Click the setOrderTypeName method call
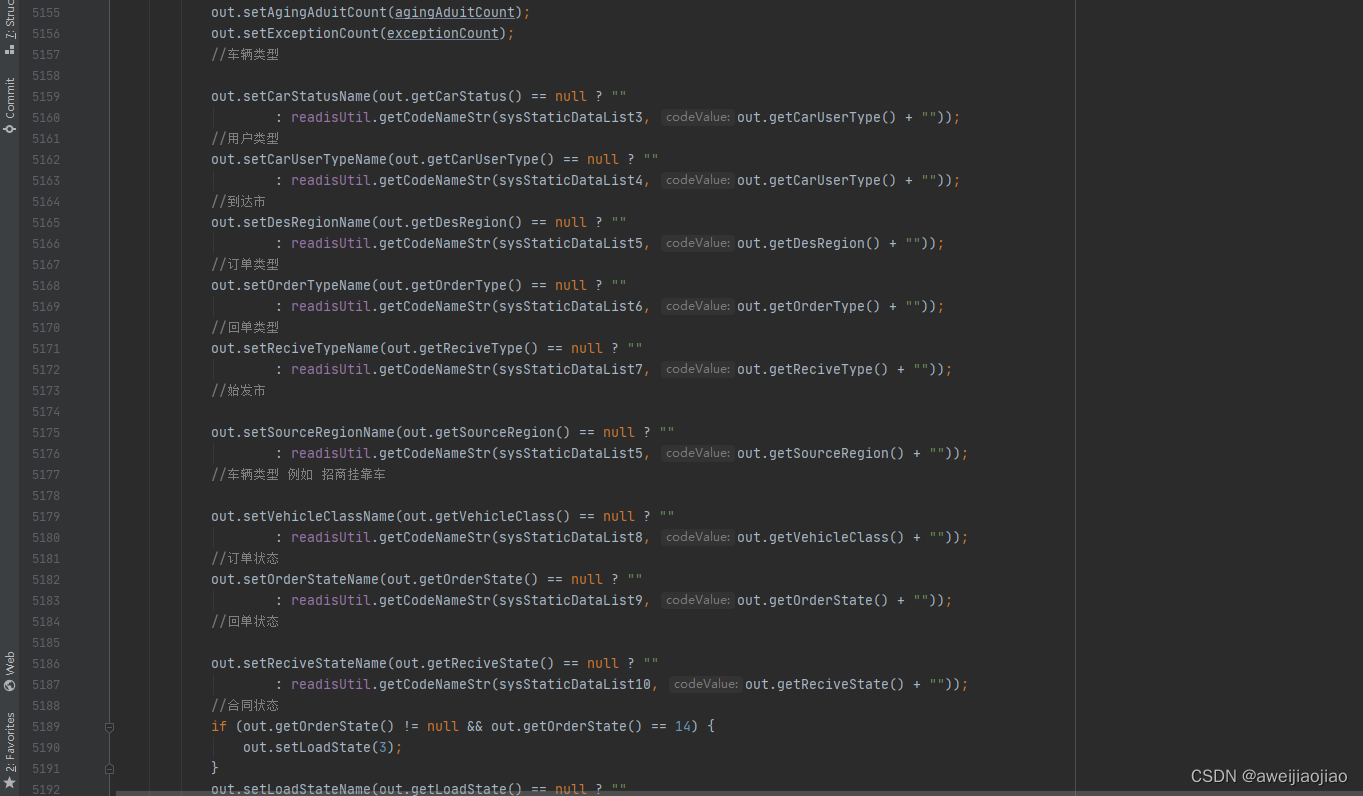 tap(307, 286)
